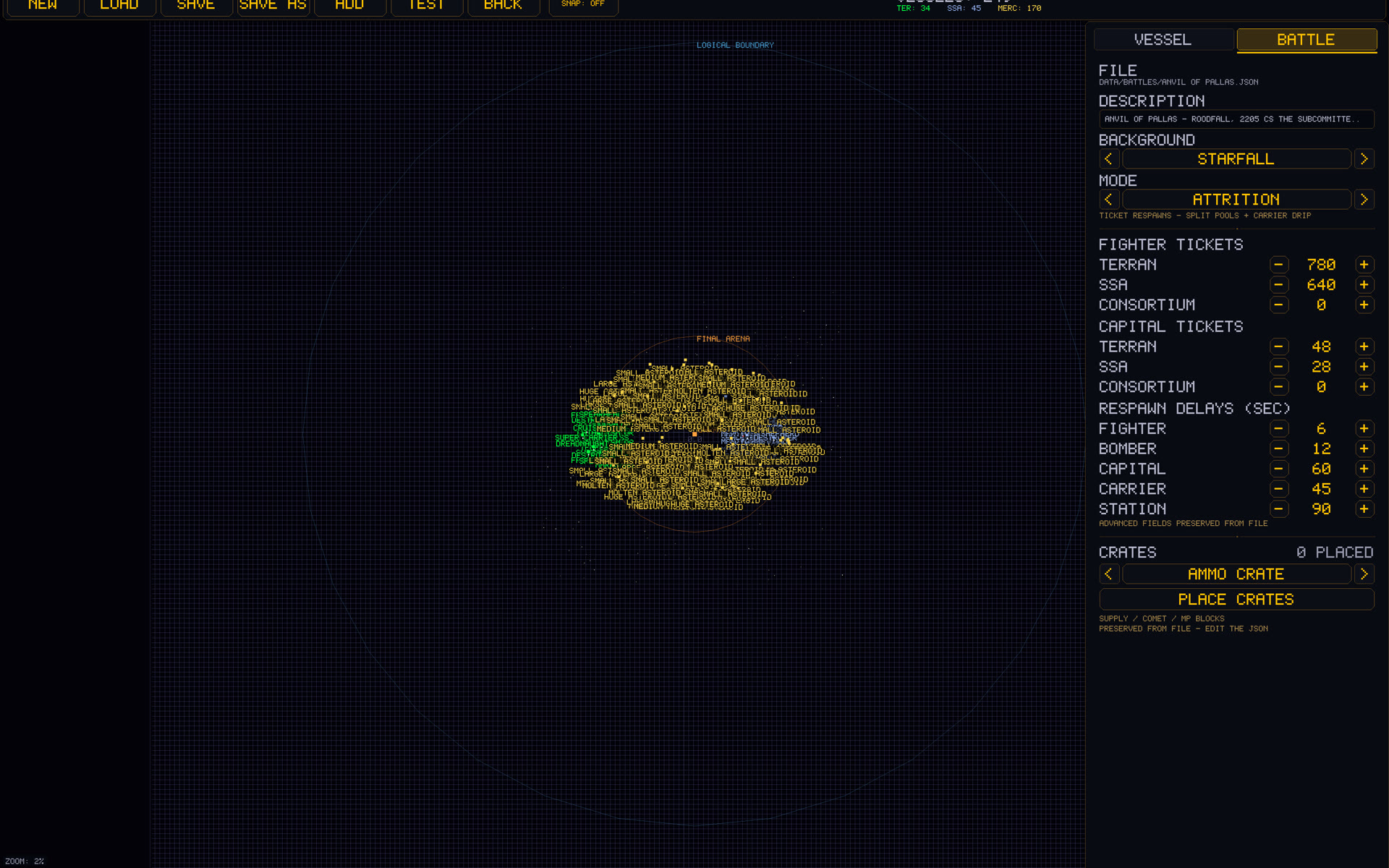Click the FINAL ARENA label on map
Image resolution: width=1389 pixels, height=868 pixels.
point(723,339)
